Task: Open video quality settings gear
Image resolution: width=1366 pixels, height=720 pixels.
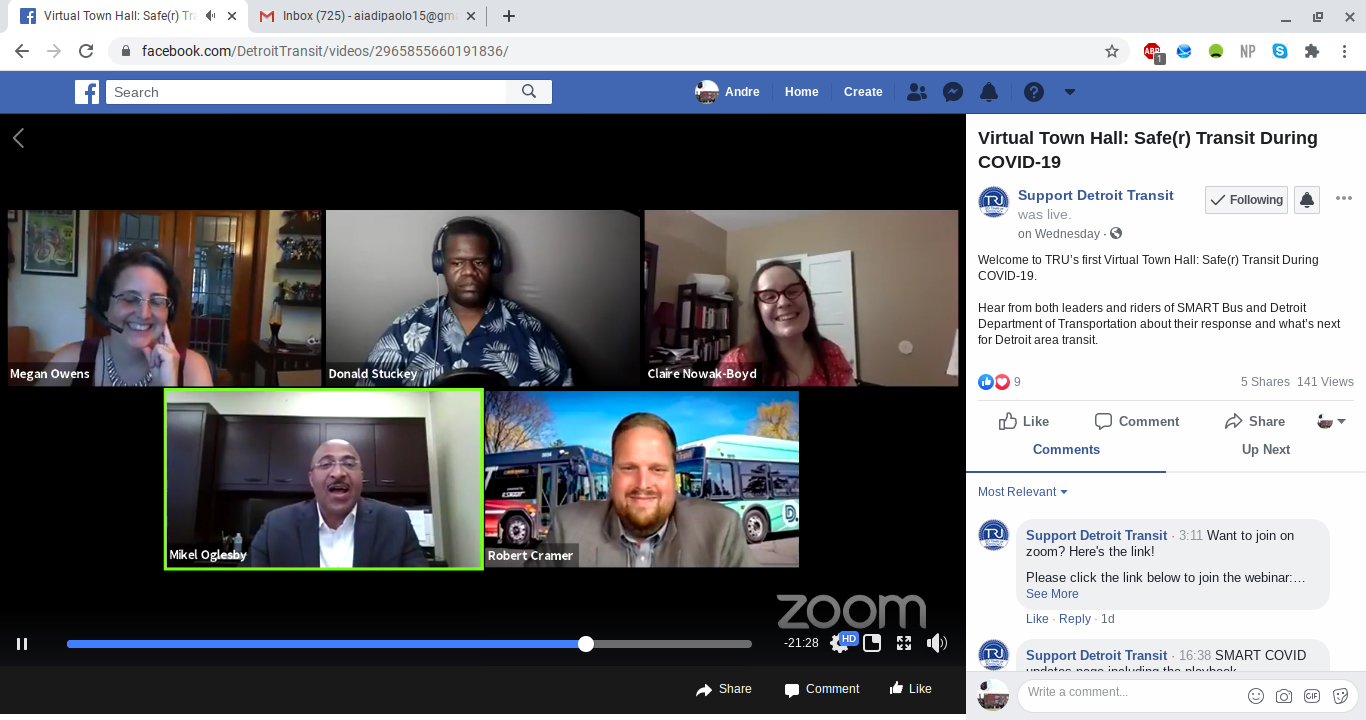Action: pyautogui.click(x=839, y=644)
